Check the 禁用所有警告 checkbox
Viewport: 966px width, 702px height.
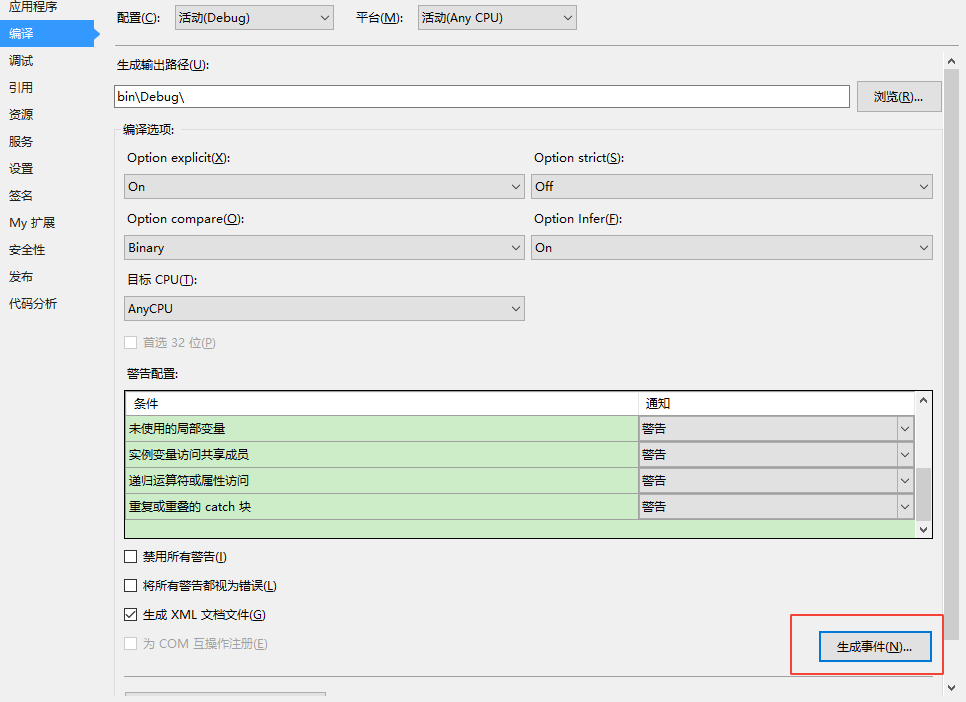click(130, 556)
